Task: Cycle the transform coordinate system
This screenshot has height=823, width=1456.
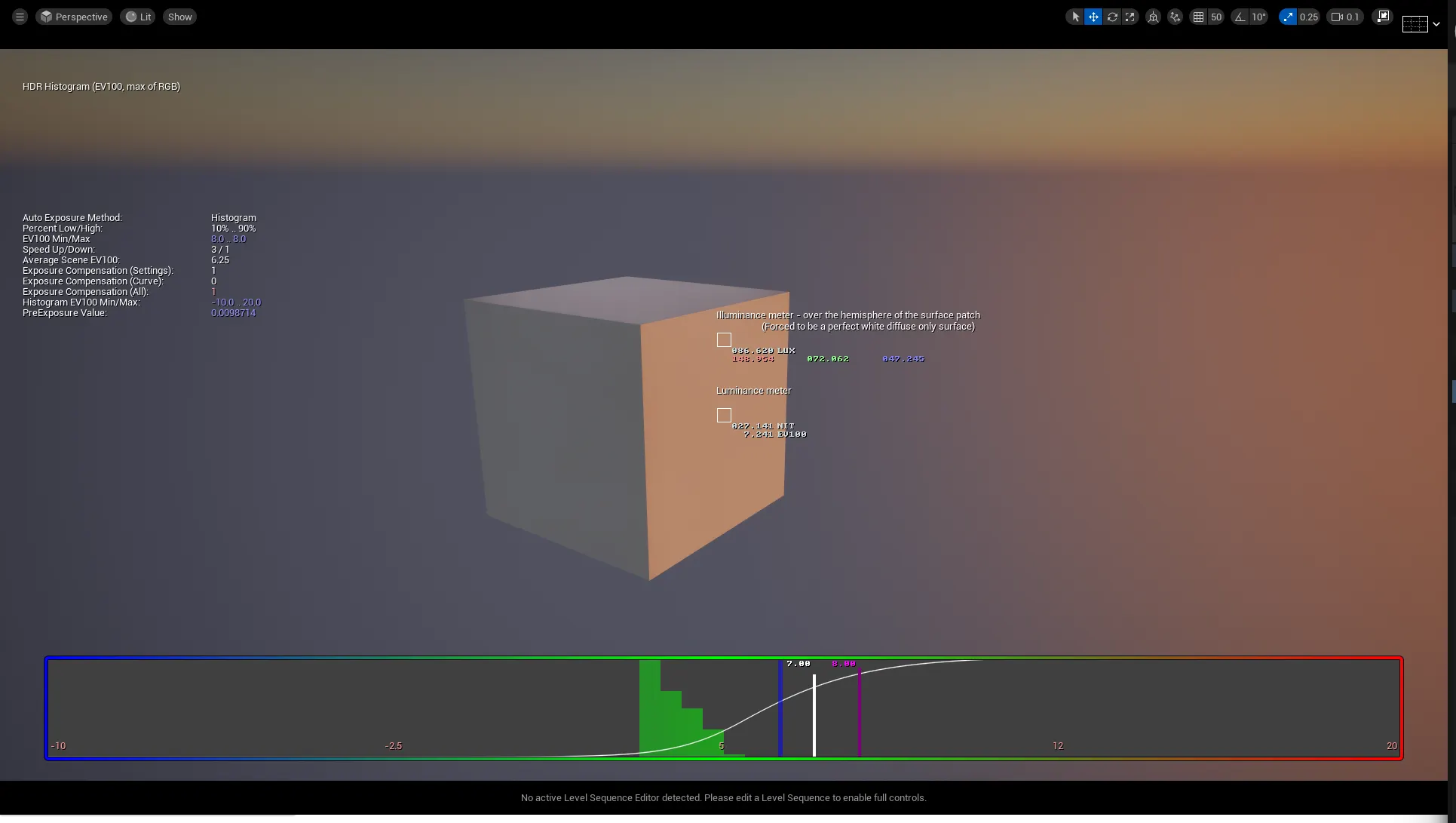Action: (x=1153, y=17)
